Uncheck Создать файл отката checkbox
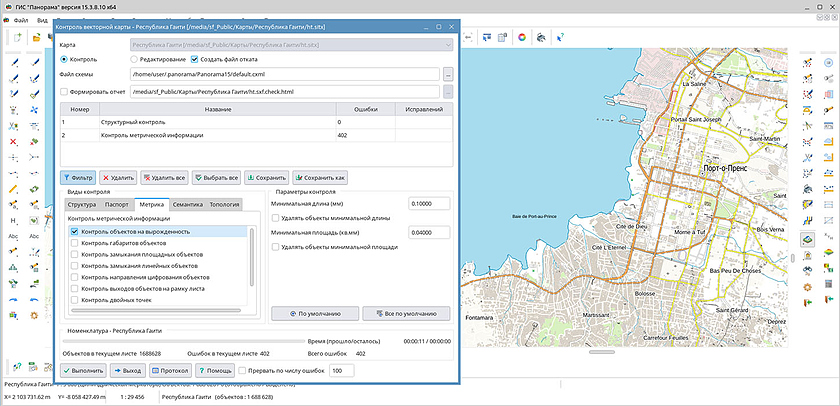 [194, 60]
